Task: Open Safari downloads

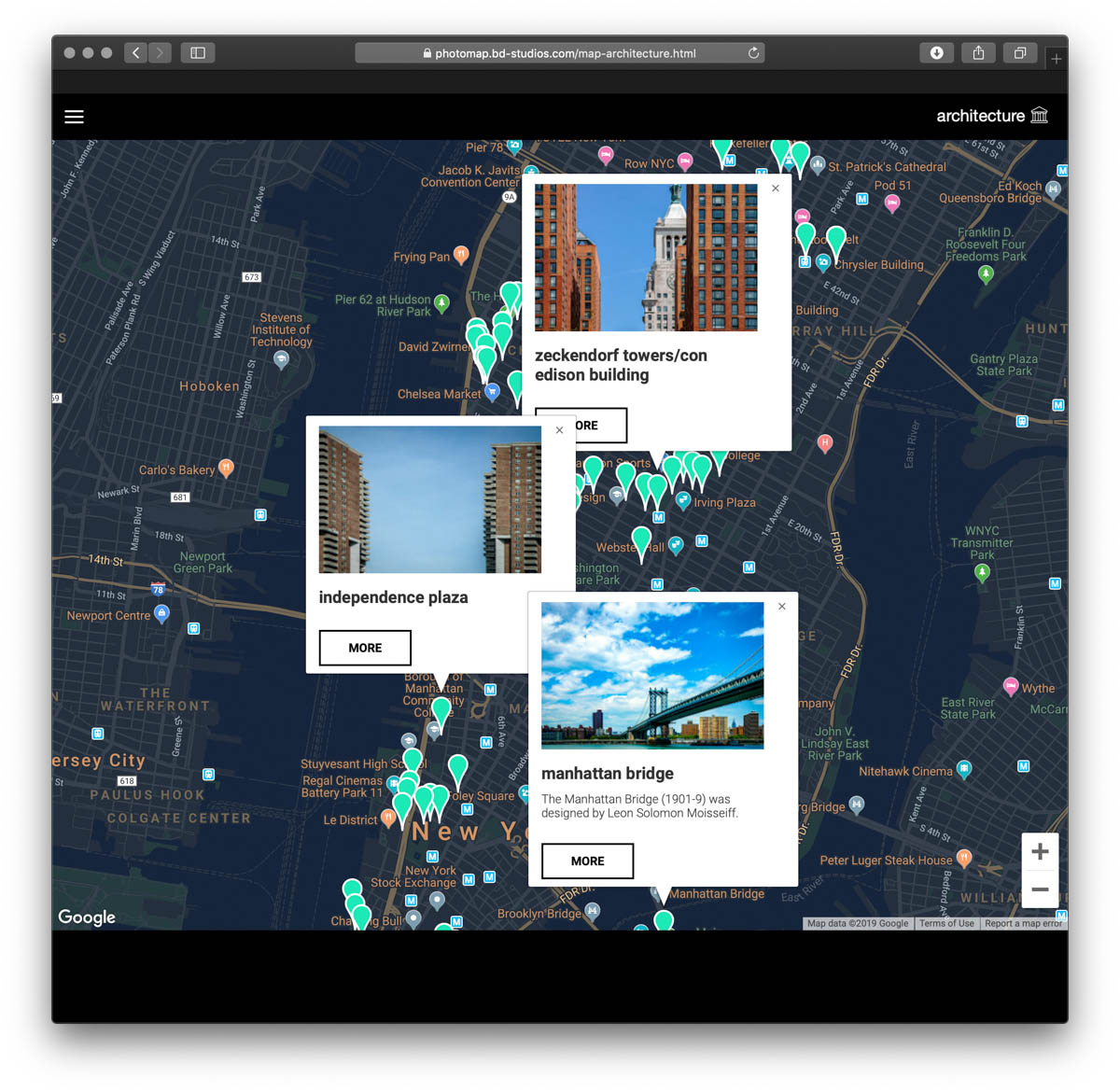Action: [x=936, y=53]
